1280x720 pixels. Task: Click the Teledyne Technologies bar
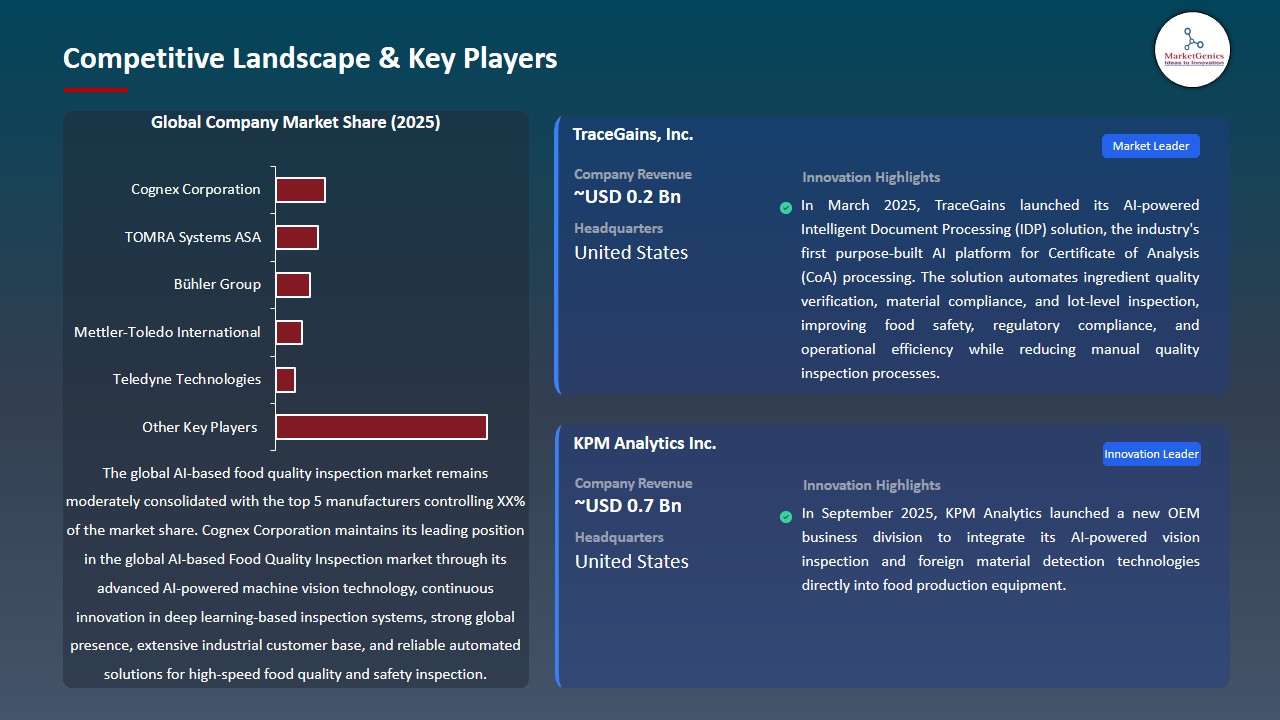pos(285,380)
